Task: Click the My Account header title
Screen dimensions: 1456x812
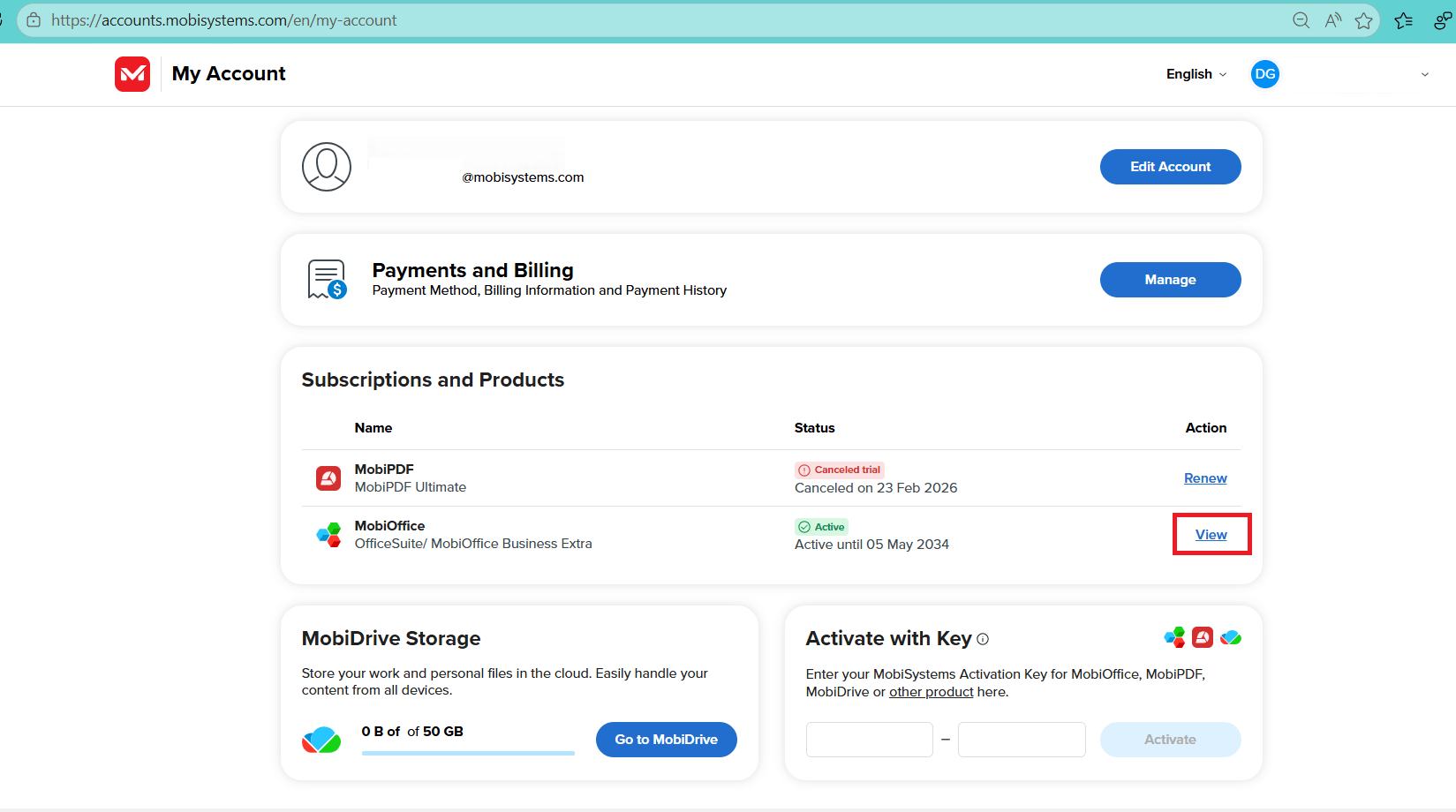Action: tap(229, 74)
